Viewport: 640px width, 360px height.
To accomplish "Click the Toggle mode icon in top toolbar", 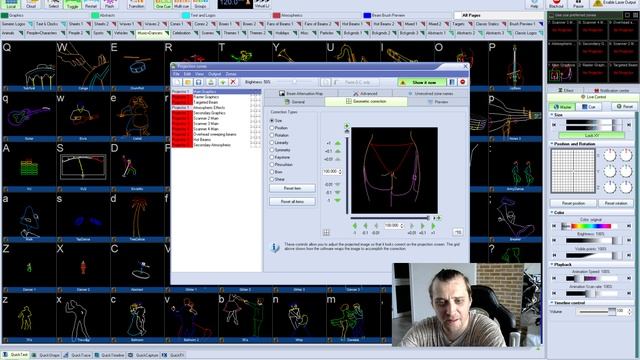I will (x=72, y=4).
